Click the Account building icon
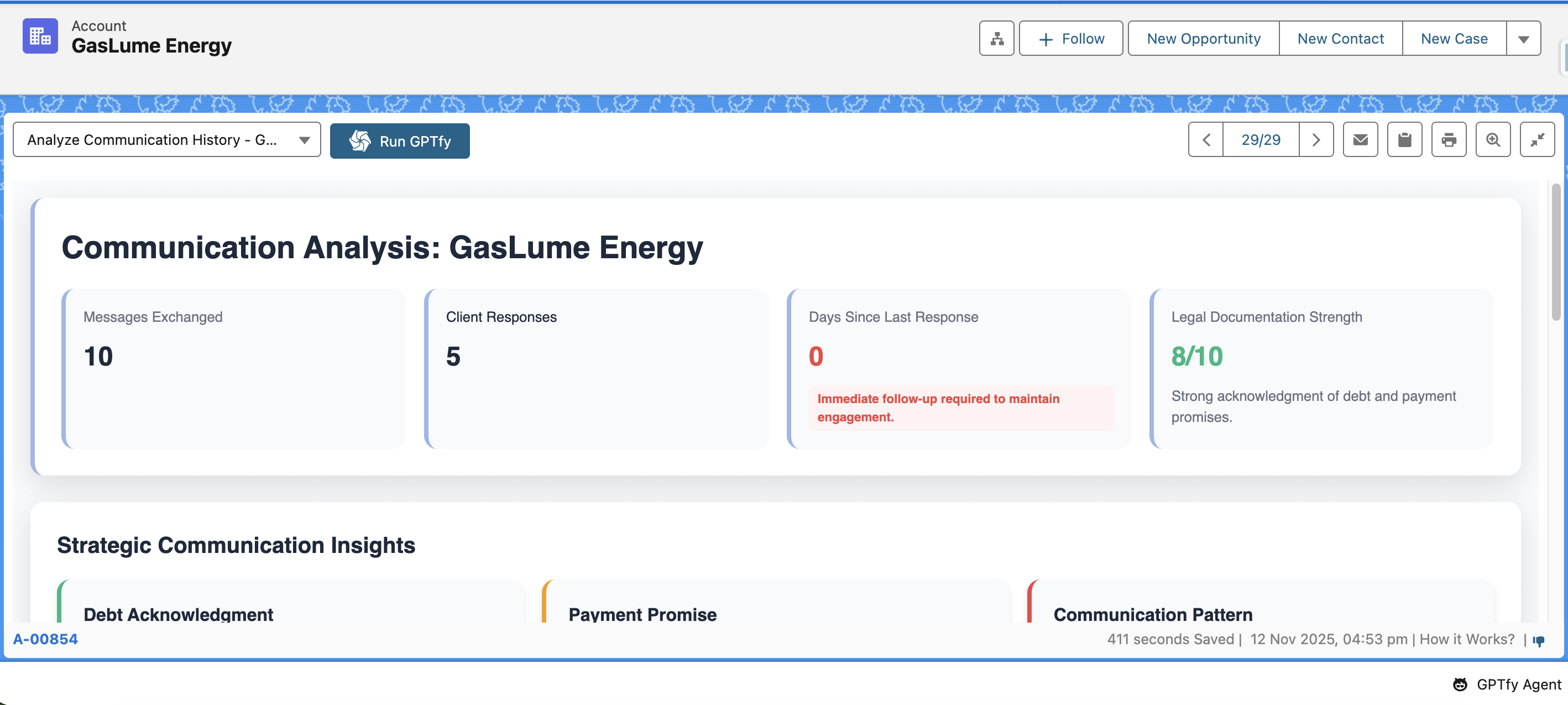This screenshot has height=705, width=1568. click(40, 36)
